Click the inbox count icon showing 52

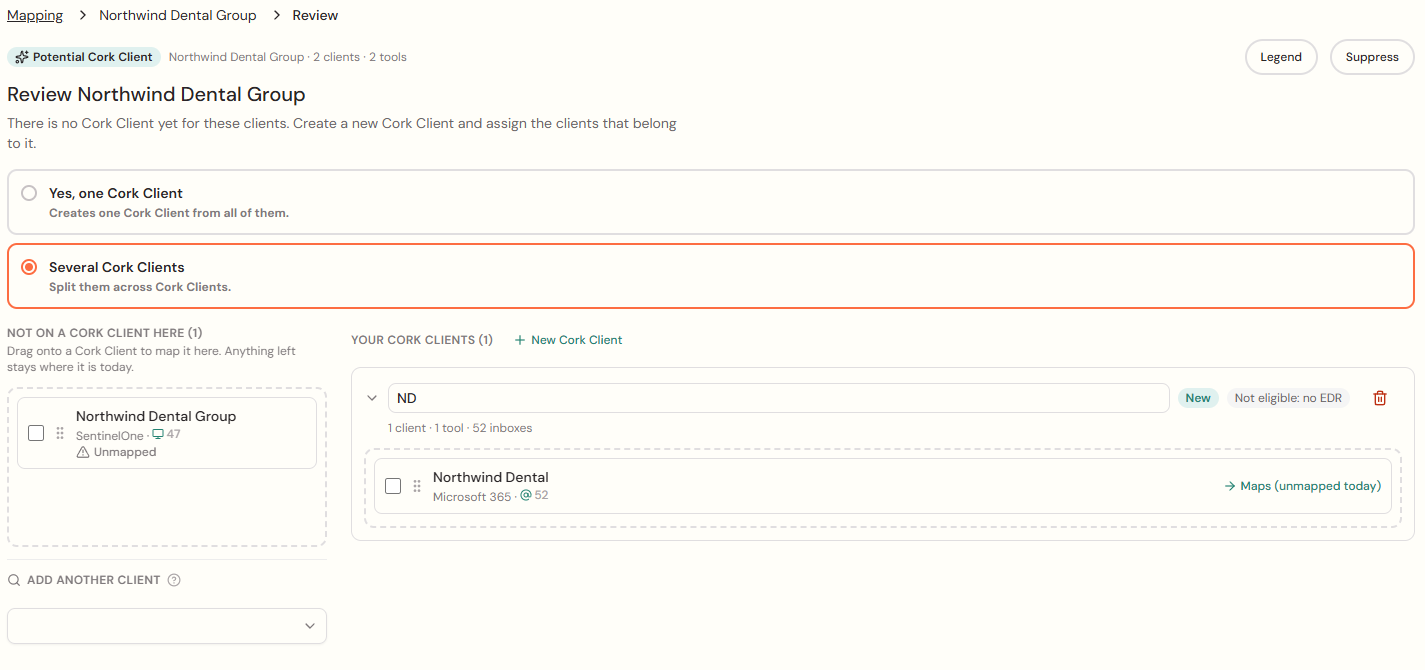(526, 495)
